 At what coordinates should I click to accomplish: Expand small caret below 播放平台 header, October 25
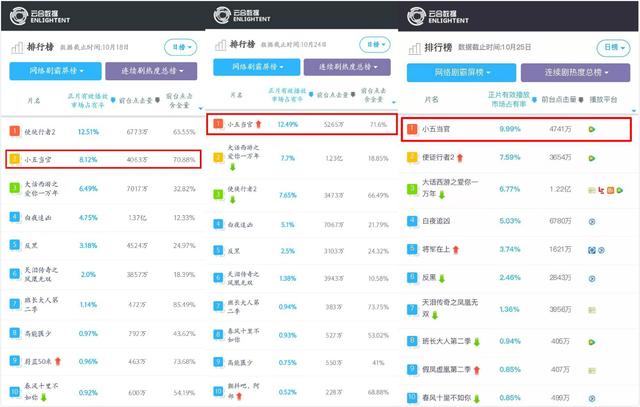[x=633, y=111]
